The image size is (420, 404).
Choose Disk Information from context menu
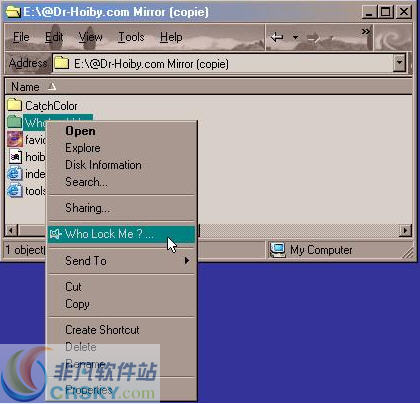(103, 165)
